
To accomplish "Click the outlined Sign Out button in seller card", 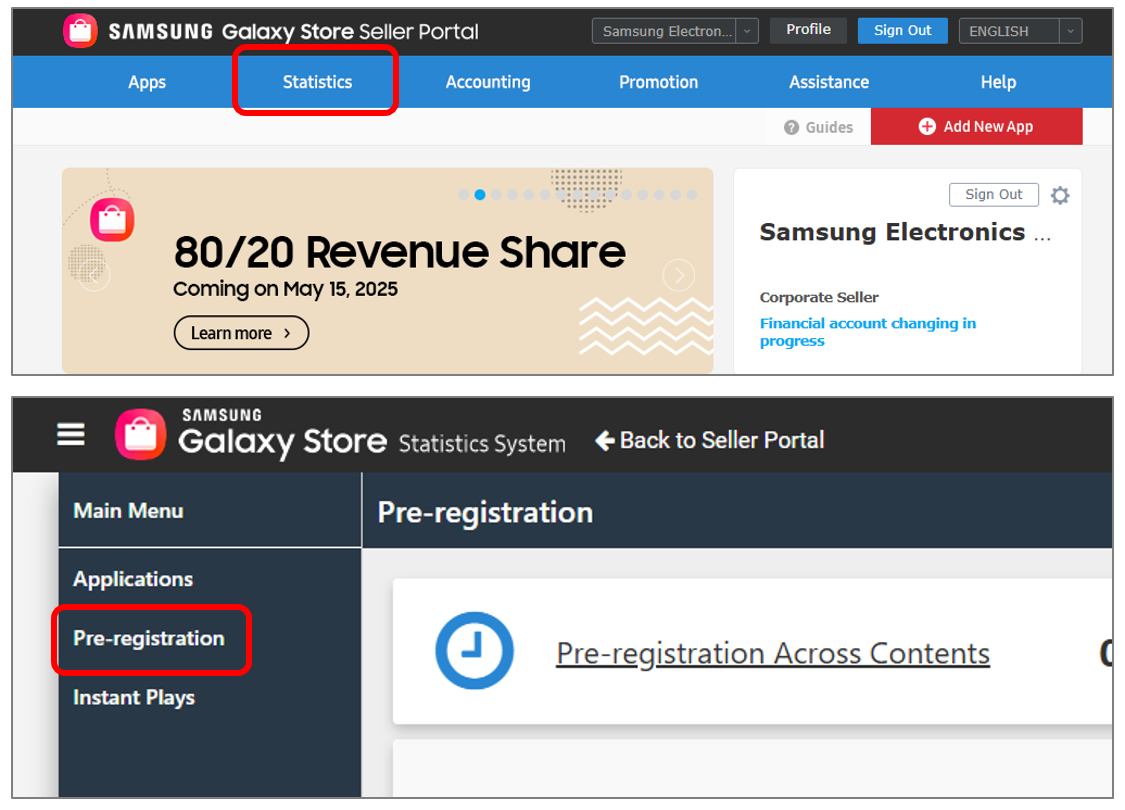I will pyautogui.click(x=994, y=194).
